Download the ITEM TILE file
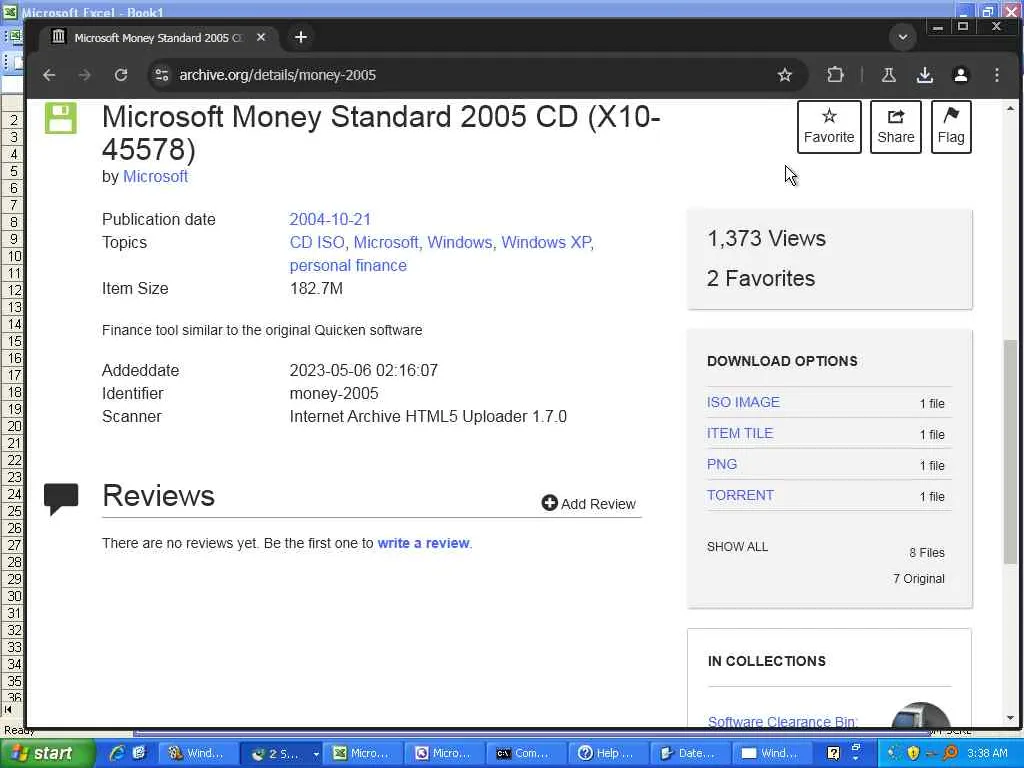The height and width of the screenshot is (768, 1024). [740, 433]
